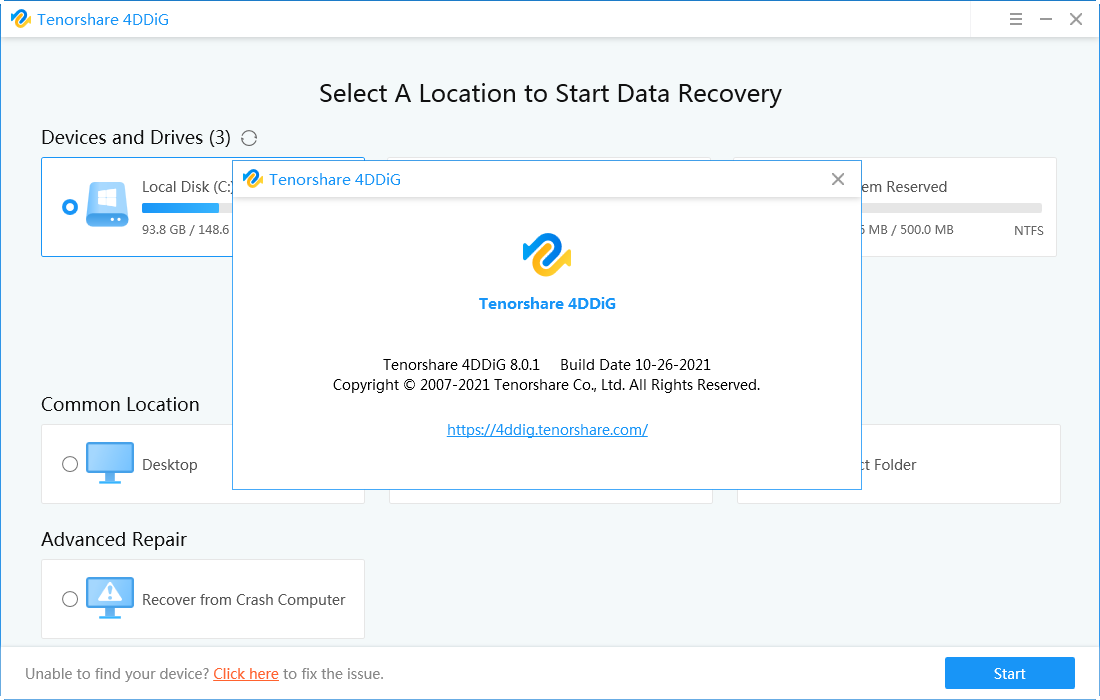Close the About dialog

pos(838,179)
